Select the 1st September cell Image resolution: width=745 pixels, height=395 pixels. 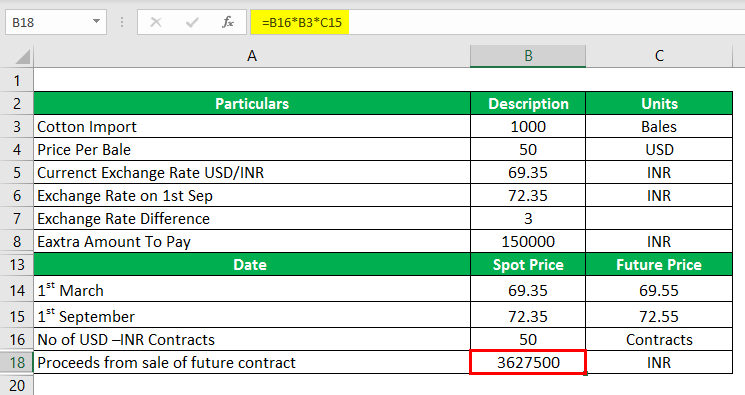click(x=252, y=315)
